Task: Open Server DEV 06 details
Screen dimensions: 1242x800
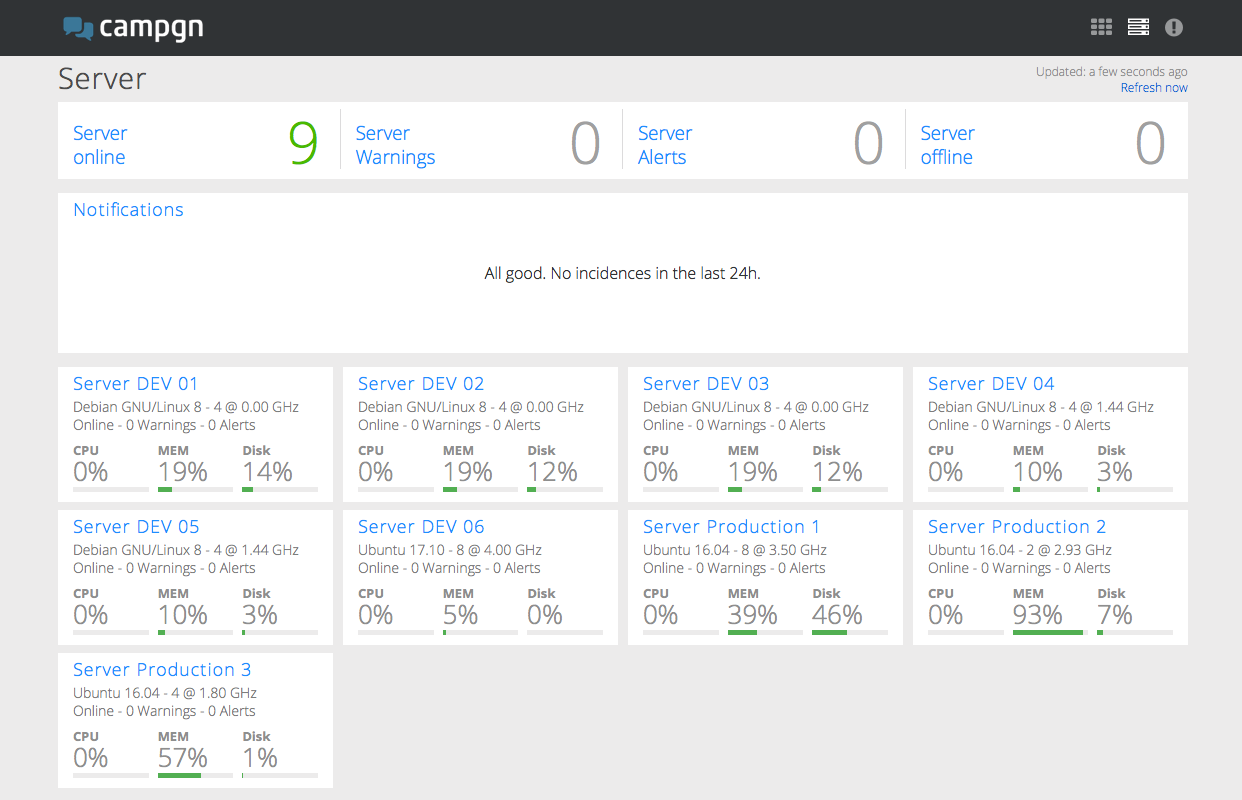Action: [420, 527]
